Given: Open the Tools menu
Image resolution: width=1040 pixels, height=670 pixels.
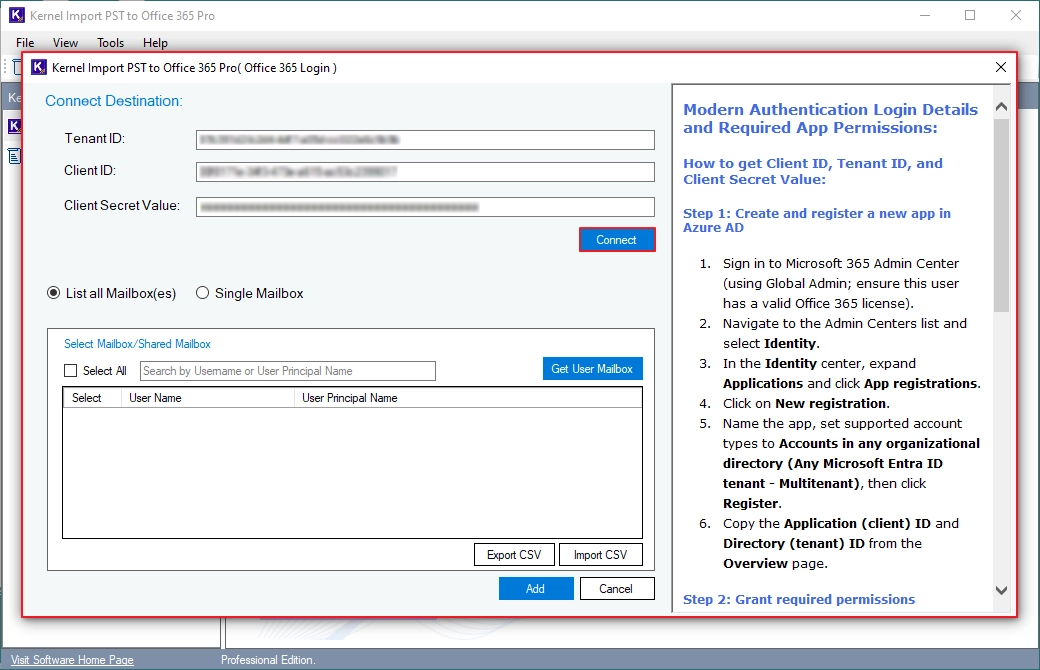Looking at the screenshot, I should pyautogui.click(x=110, y=42).
